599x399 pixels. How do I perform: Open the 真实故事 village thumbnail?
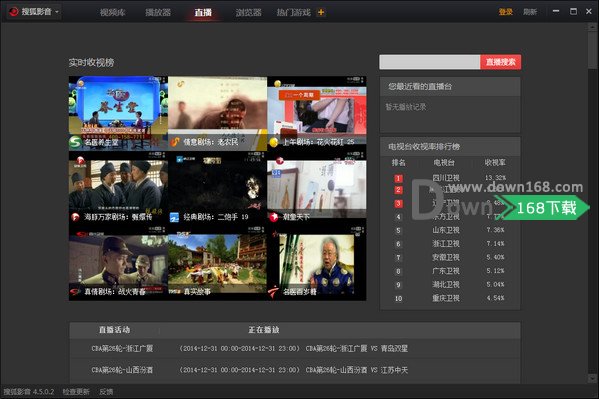(217, 264)
